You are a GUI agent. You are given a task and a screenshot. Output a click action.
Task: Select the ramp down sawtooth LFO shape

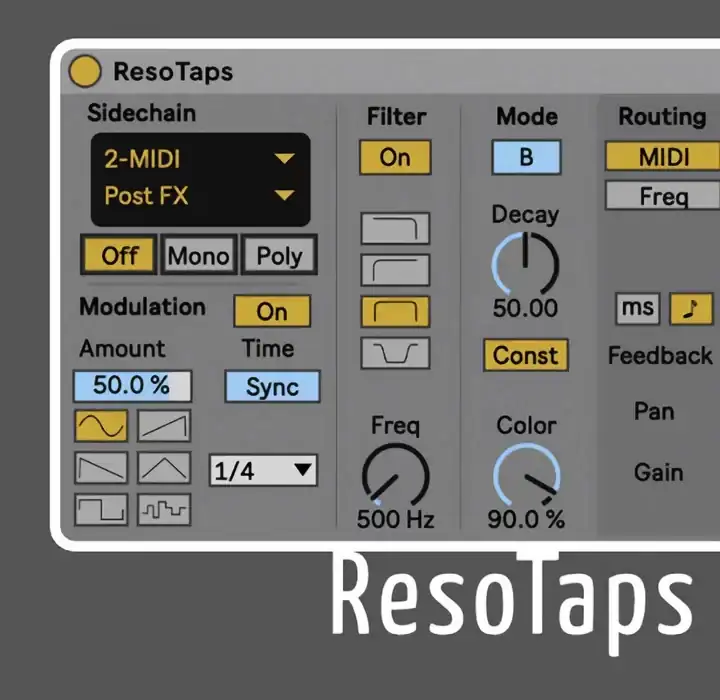[x=101, y=468]
